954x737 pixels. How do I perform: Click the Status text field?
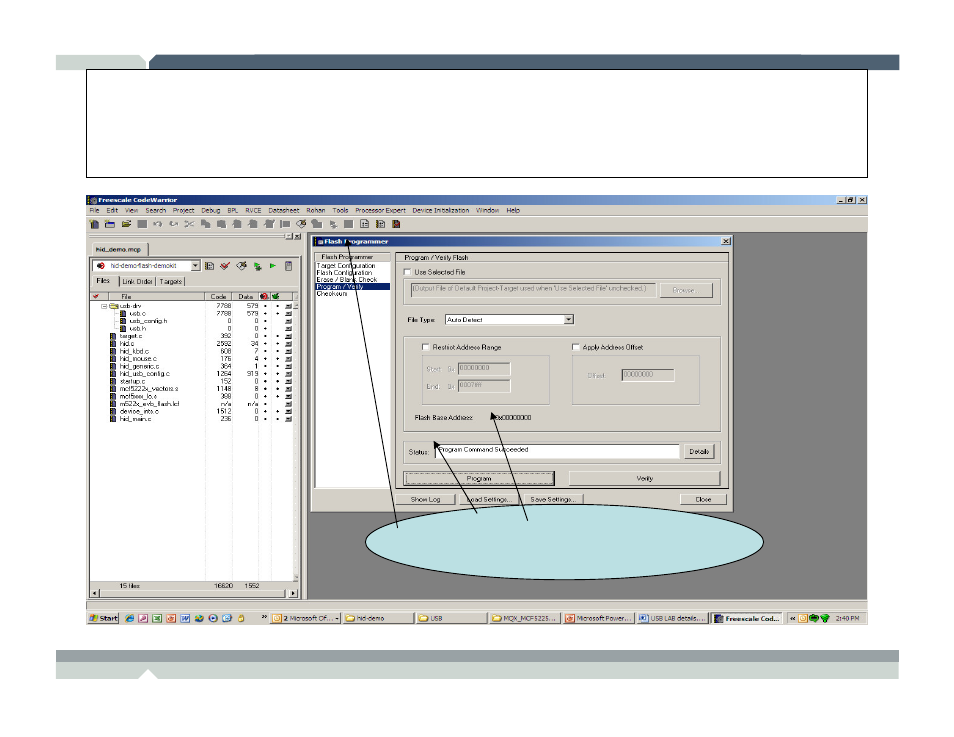click(557, 451)
